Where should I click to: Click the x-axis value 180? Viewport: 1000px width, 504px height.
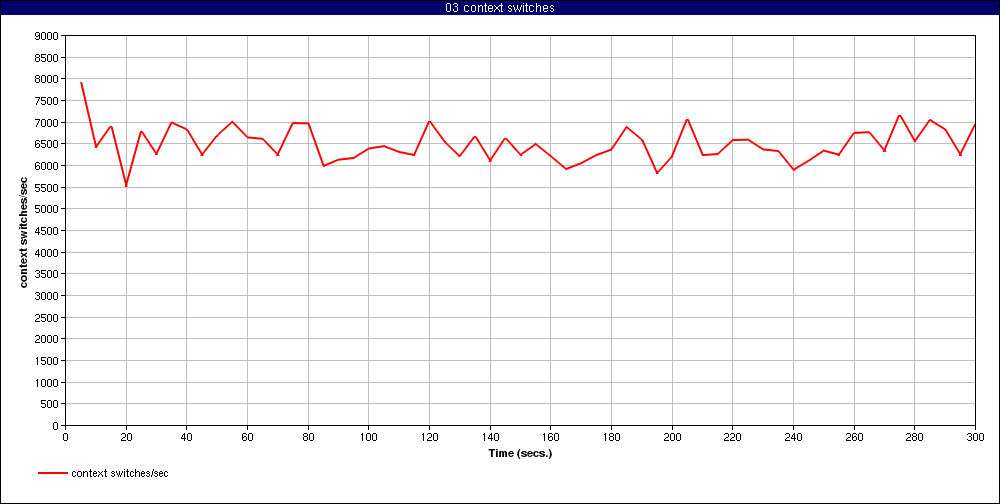click(612, 437)
